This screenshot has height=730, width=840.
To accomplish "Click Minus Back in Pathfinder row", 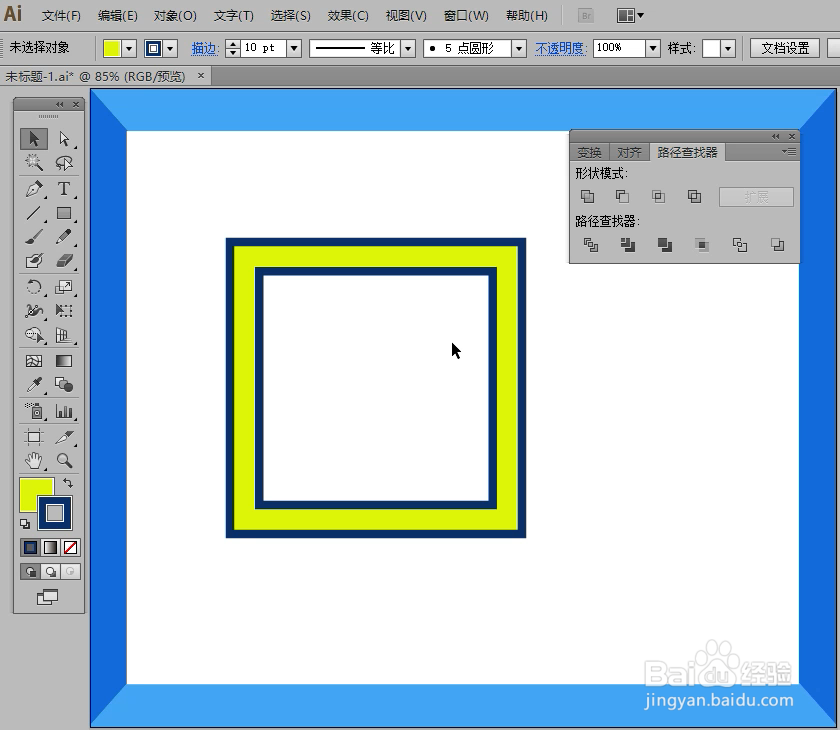I will 777,245.
